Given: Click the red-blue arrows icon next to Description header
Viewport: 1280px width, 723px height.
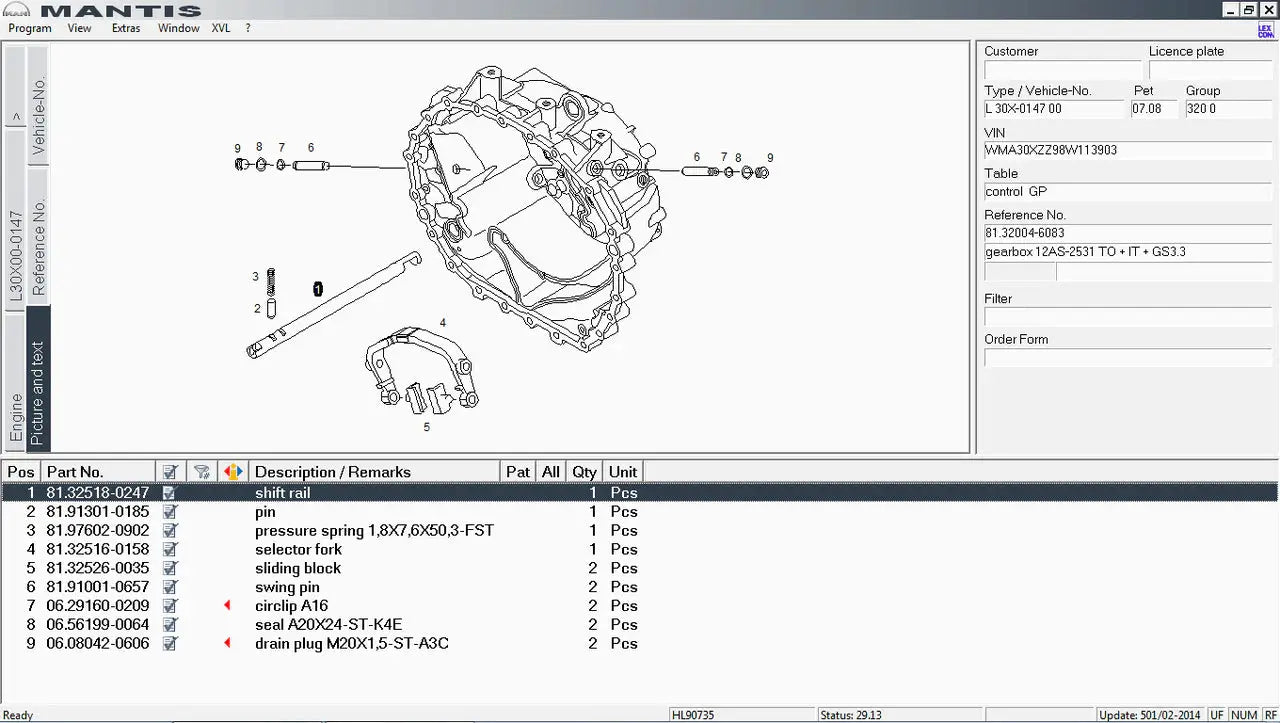Looking at the screenshot, I should (232, 471).
